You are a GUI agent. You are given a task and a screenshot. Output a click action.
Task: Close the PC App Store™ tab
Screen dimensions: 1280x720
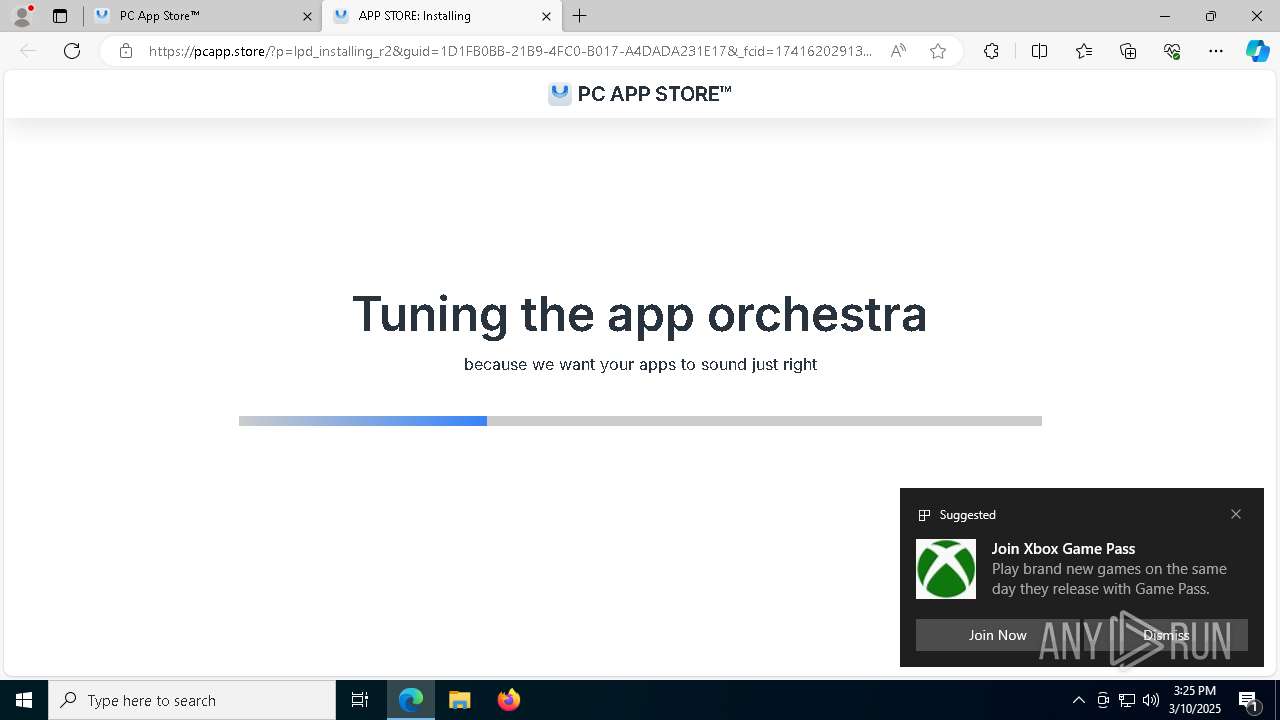point(307,16)
